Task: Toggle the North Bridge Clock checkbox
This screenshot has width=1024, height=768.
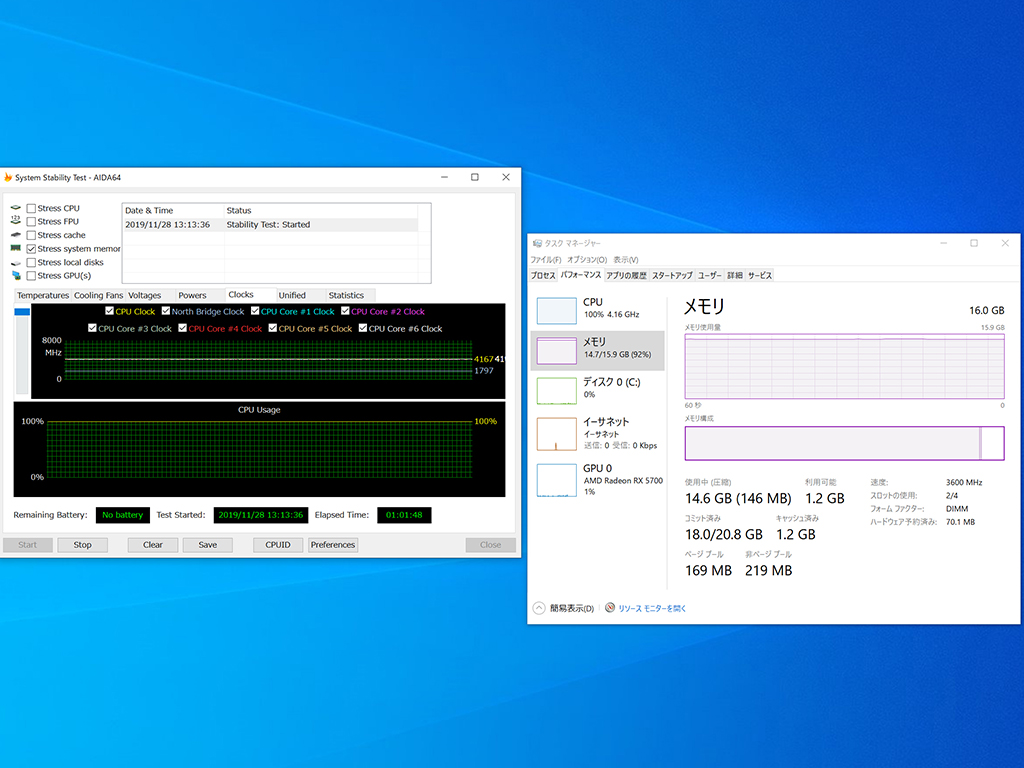Action: (166, 311)
